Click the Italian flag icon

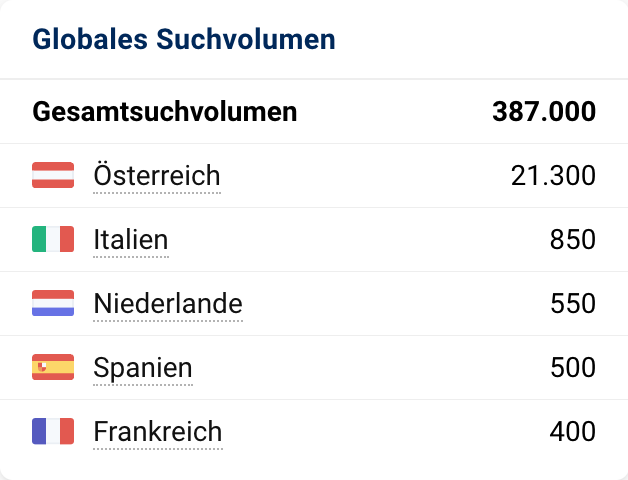[53, 240]
